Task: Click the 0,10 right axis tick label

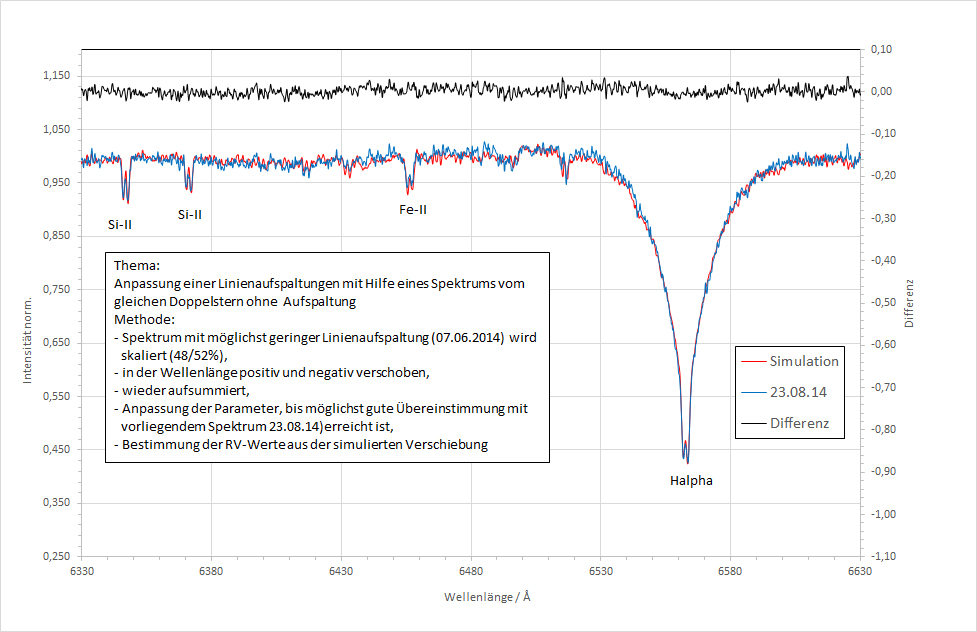Action: [881, 49]
